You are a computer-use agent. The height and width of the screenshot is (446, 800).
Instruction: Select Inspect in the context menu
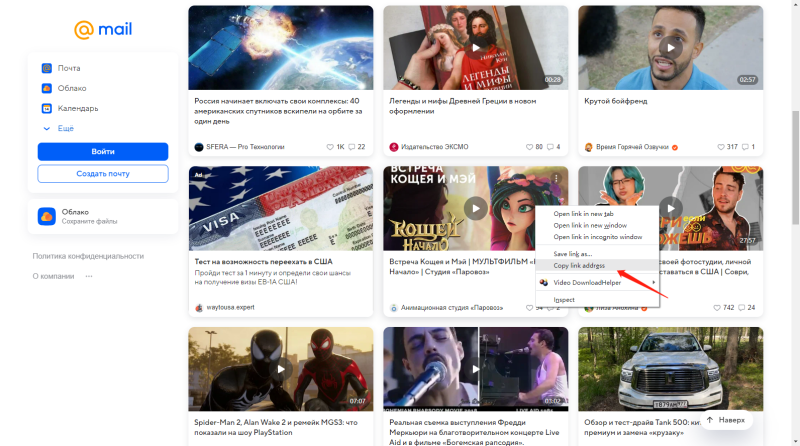(x=565, y=299)
